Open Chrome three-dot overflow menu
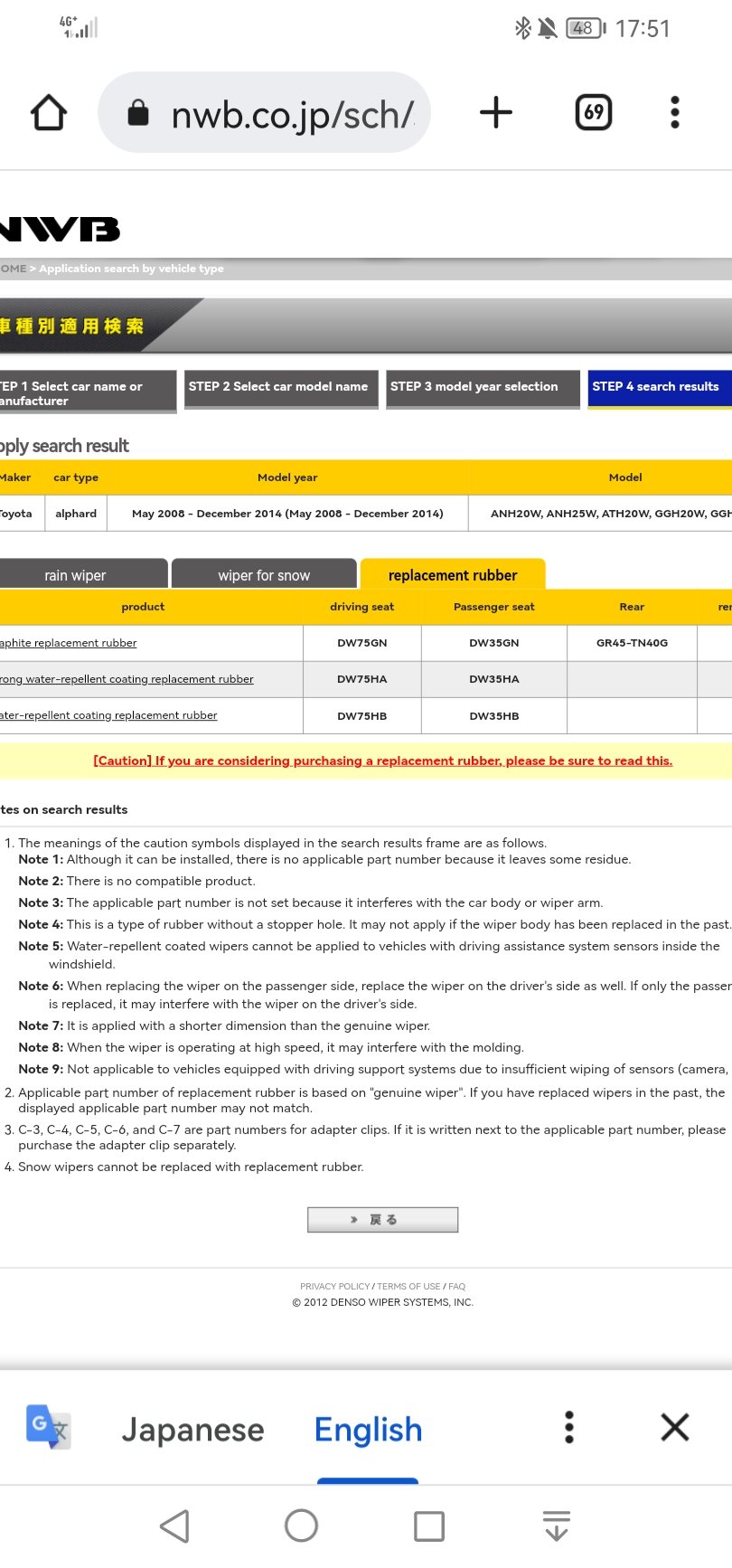The height and width of the screenshot is (1568, 732). [674, 113]
